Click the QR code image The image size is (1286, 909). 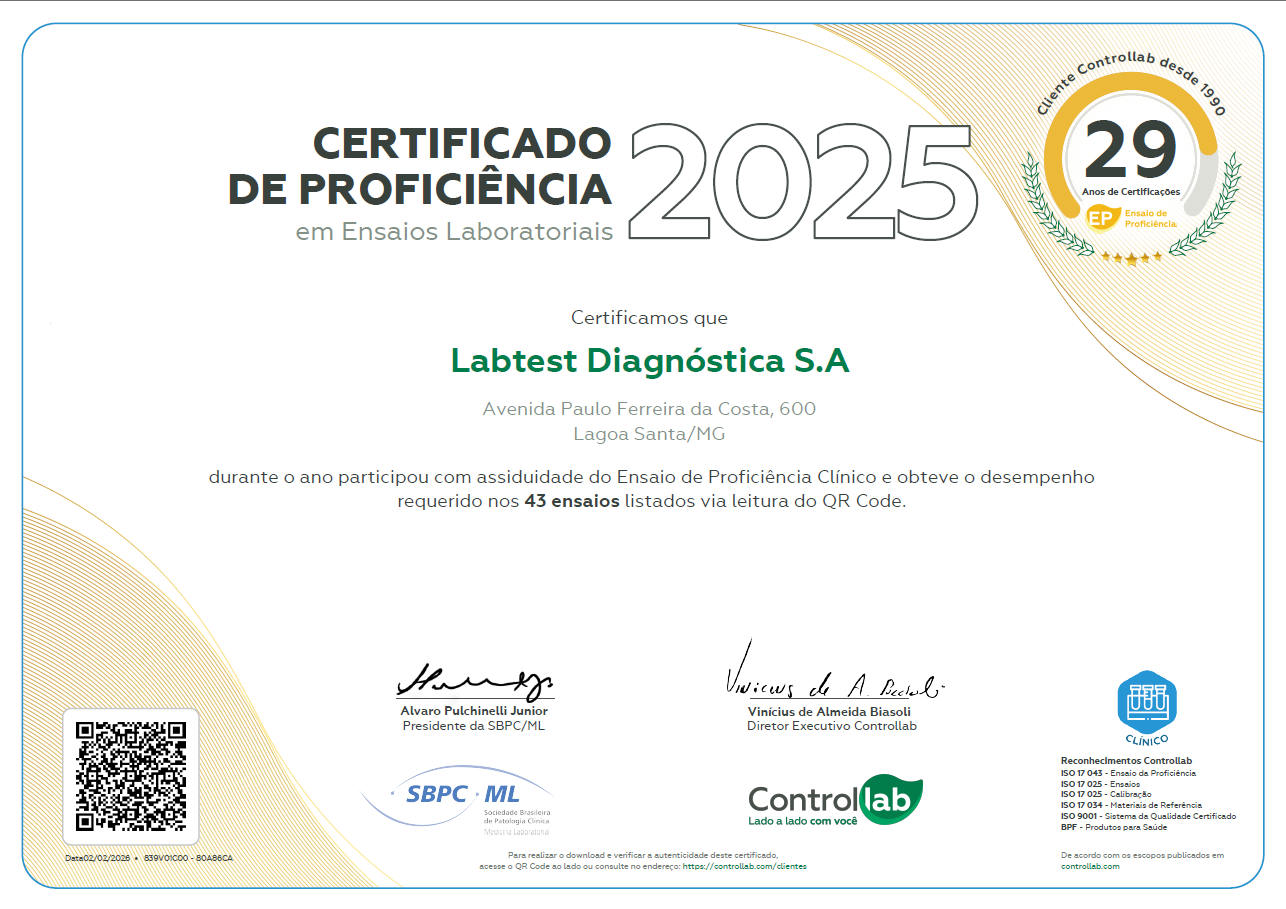(131, 776)
